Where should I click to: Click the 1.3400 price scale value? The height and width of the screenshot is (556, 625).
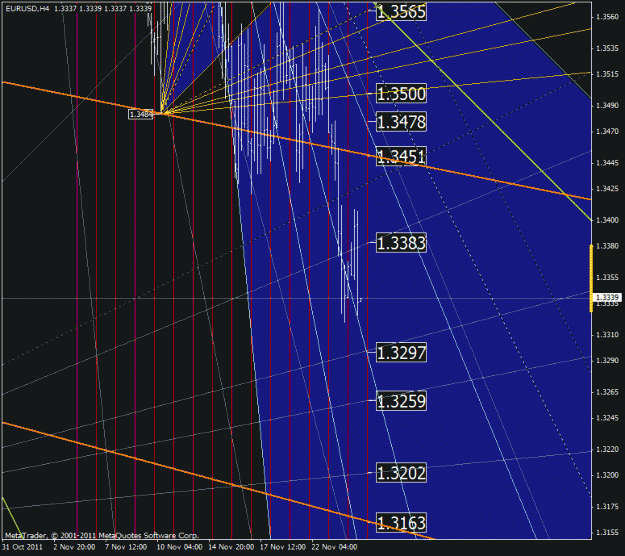[607, 220]
